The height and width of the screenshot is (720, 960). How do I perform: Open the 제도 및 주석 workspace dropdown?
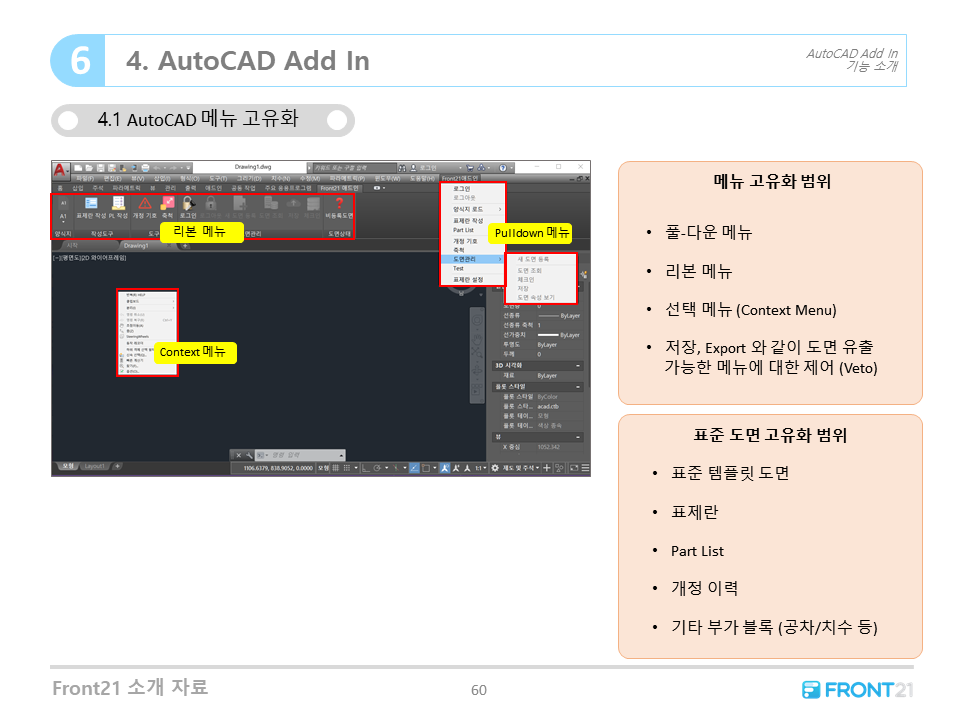(521, 468)
